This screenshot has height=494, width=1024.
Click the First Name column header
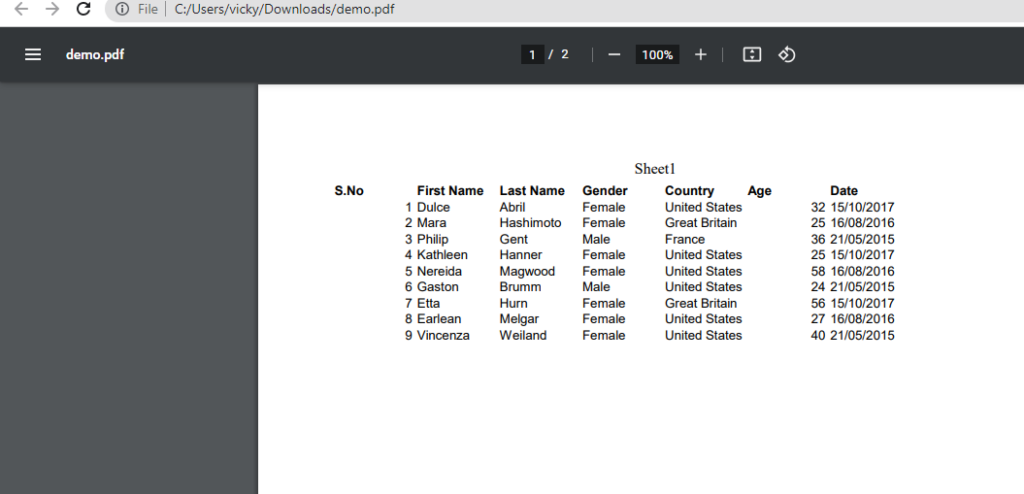click(x=450, y=191)
